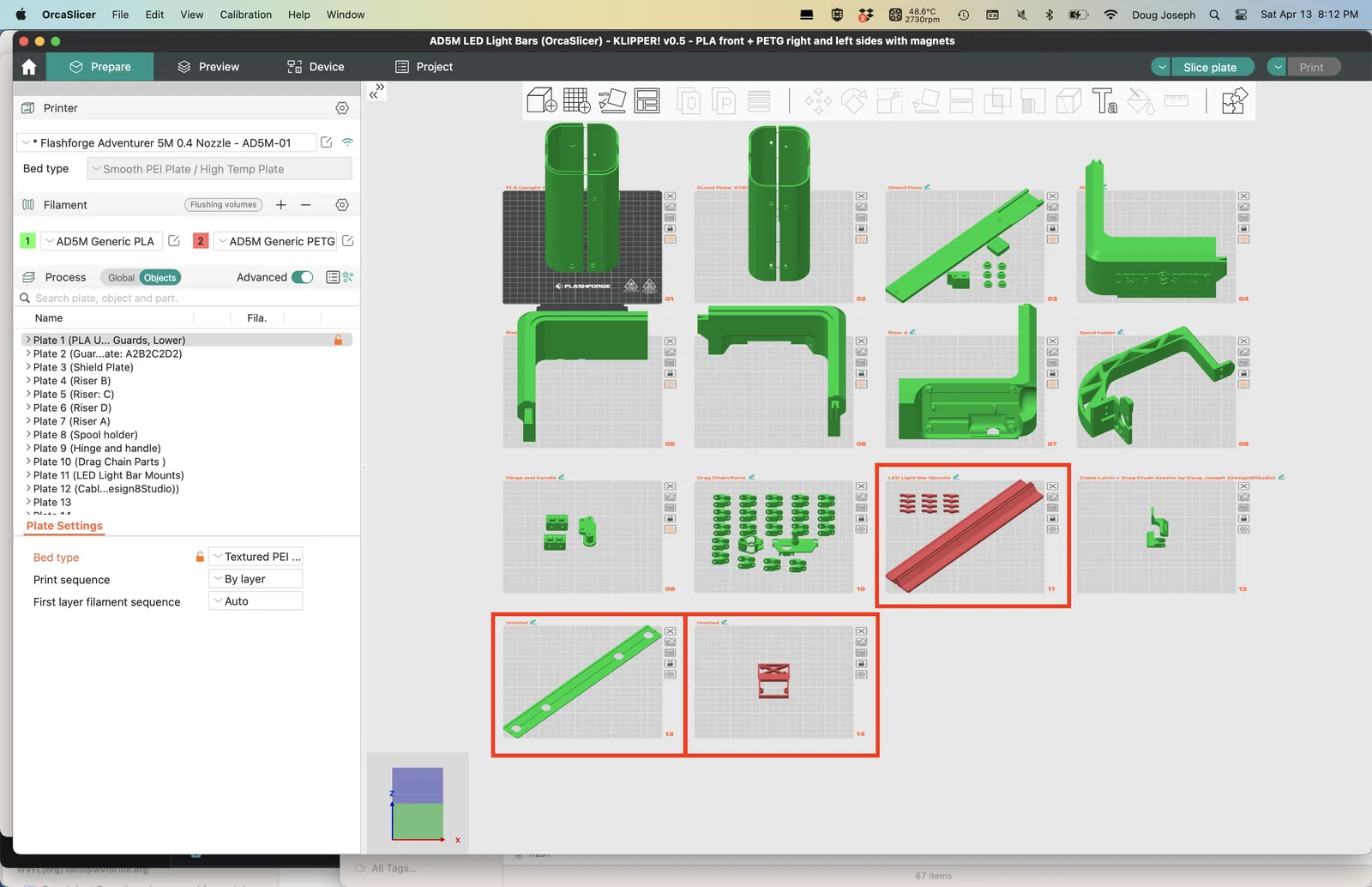Toggle the lock on plate 02
The width and height of the screenshot is (1372, 887).
(862, 228)
